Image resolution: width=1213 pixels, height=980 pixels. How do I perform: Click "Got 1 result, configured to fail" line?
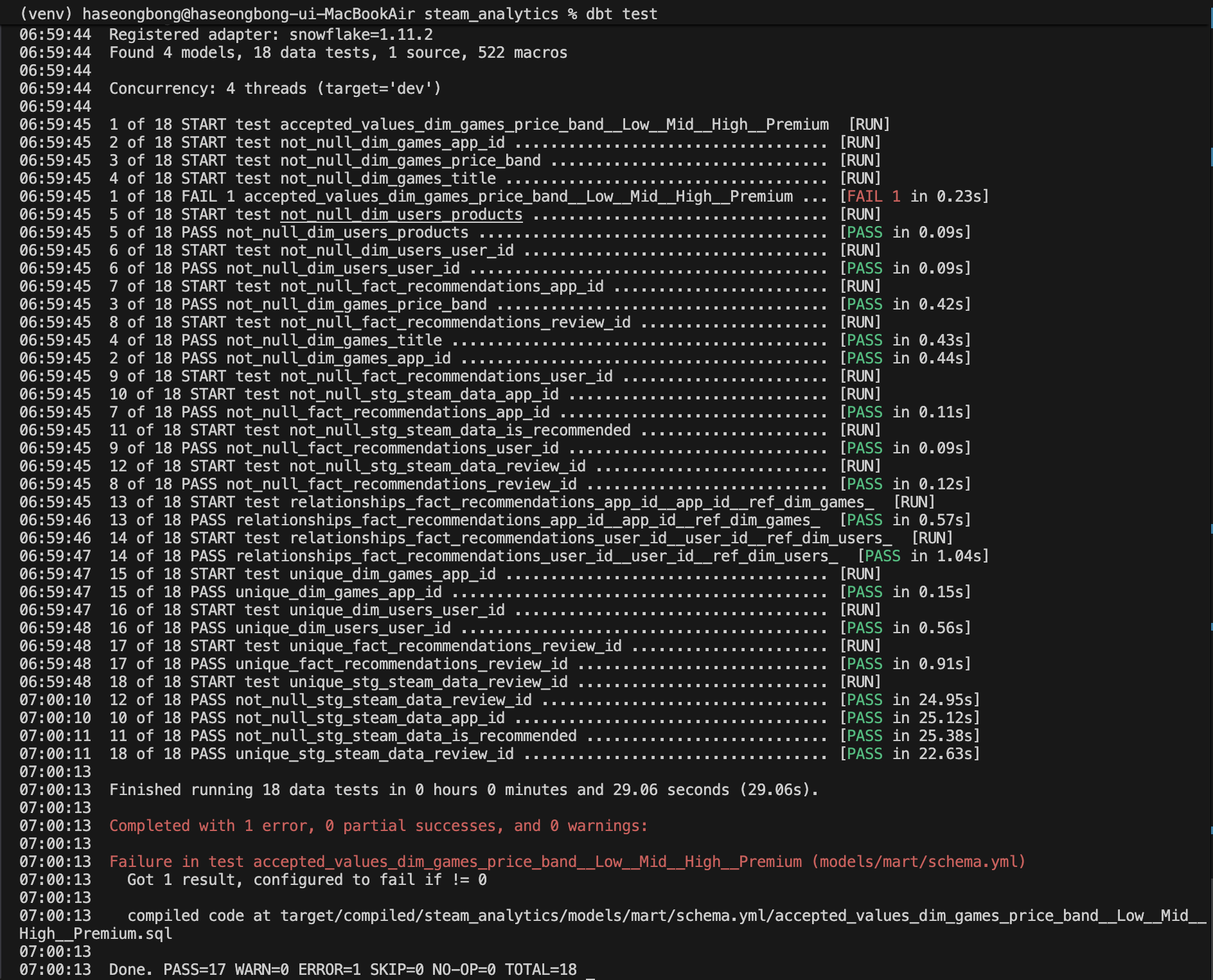click(307, 880)
